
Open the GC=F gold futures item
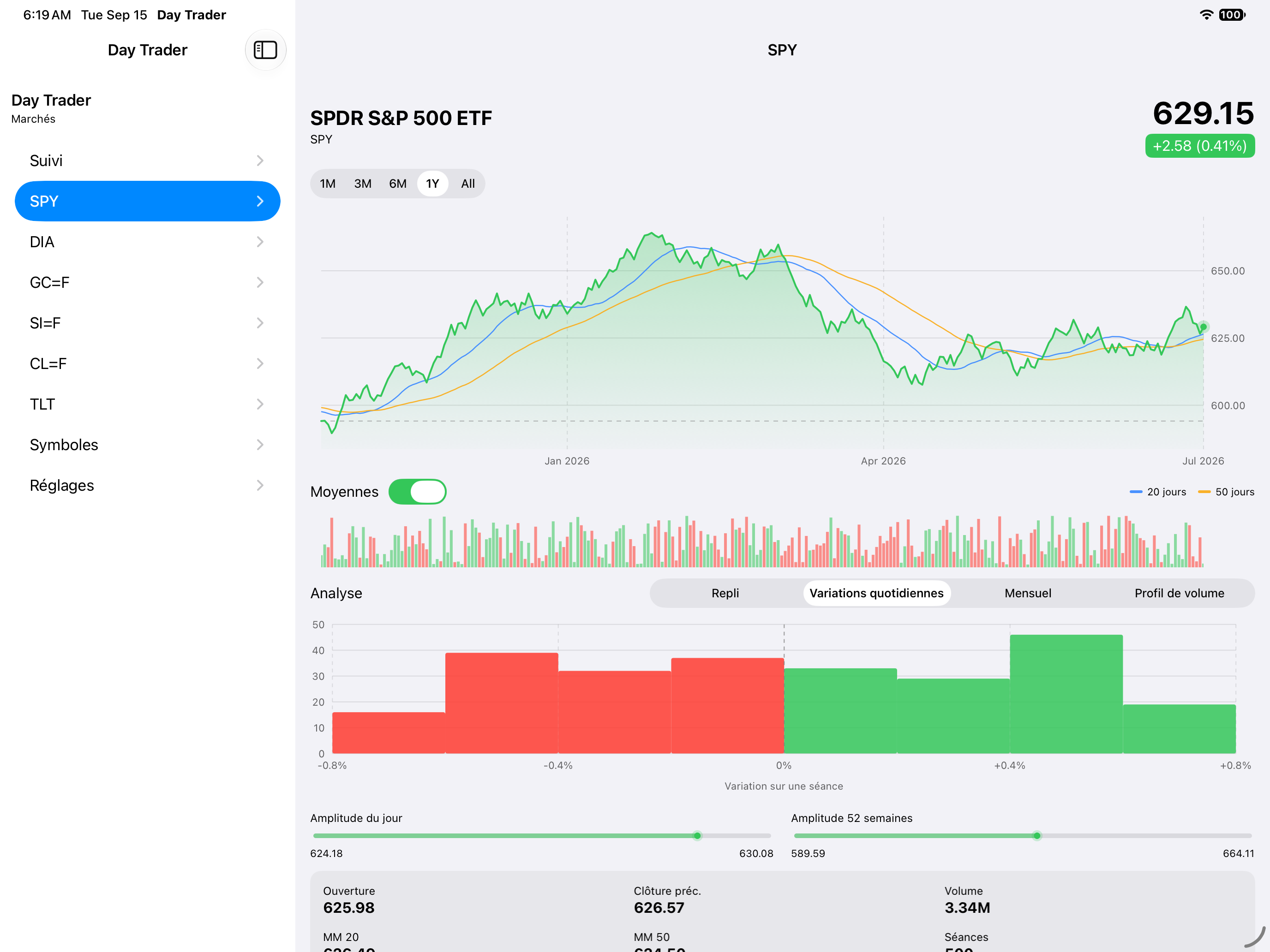click(148, 282)
